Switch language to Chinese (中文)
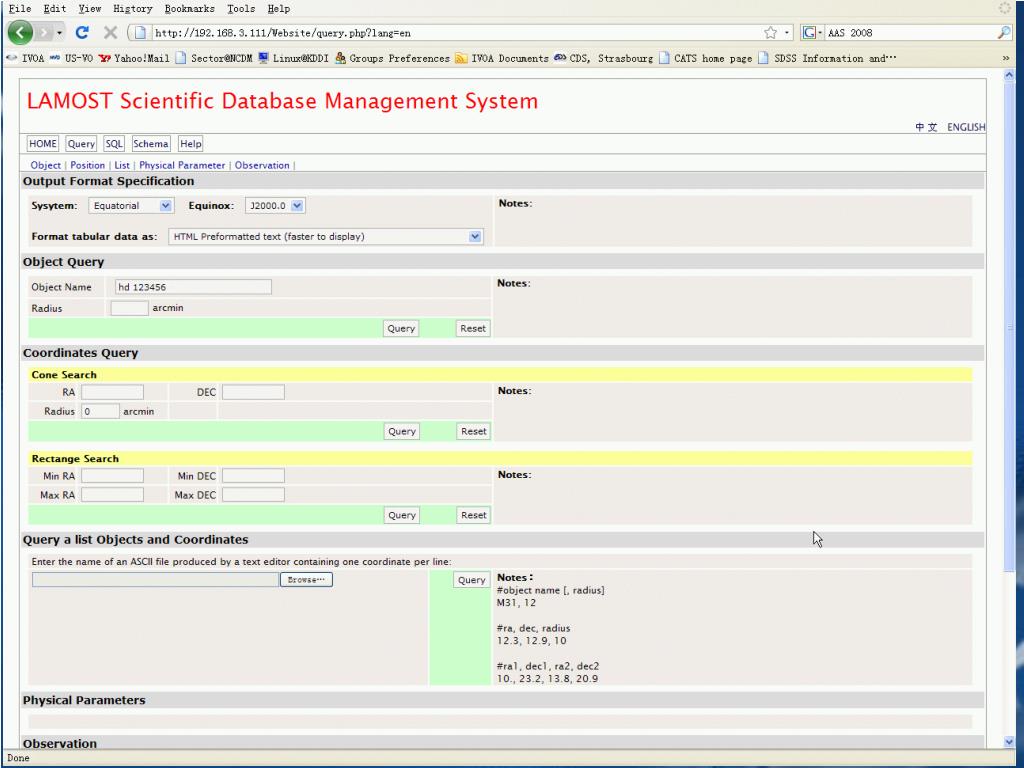Screen dimensions: 1024x768 (926, 127)
